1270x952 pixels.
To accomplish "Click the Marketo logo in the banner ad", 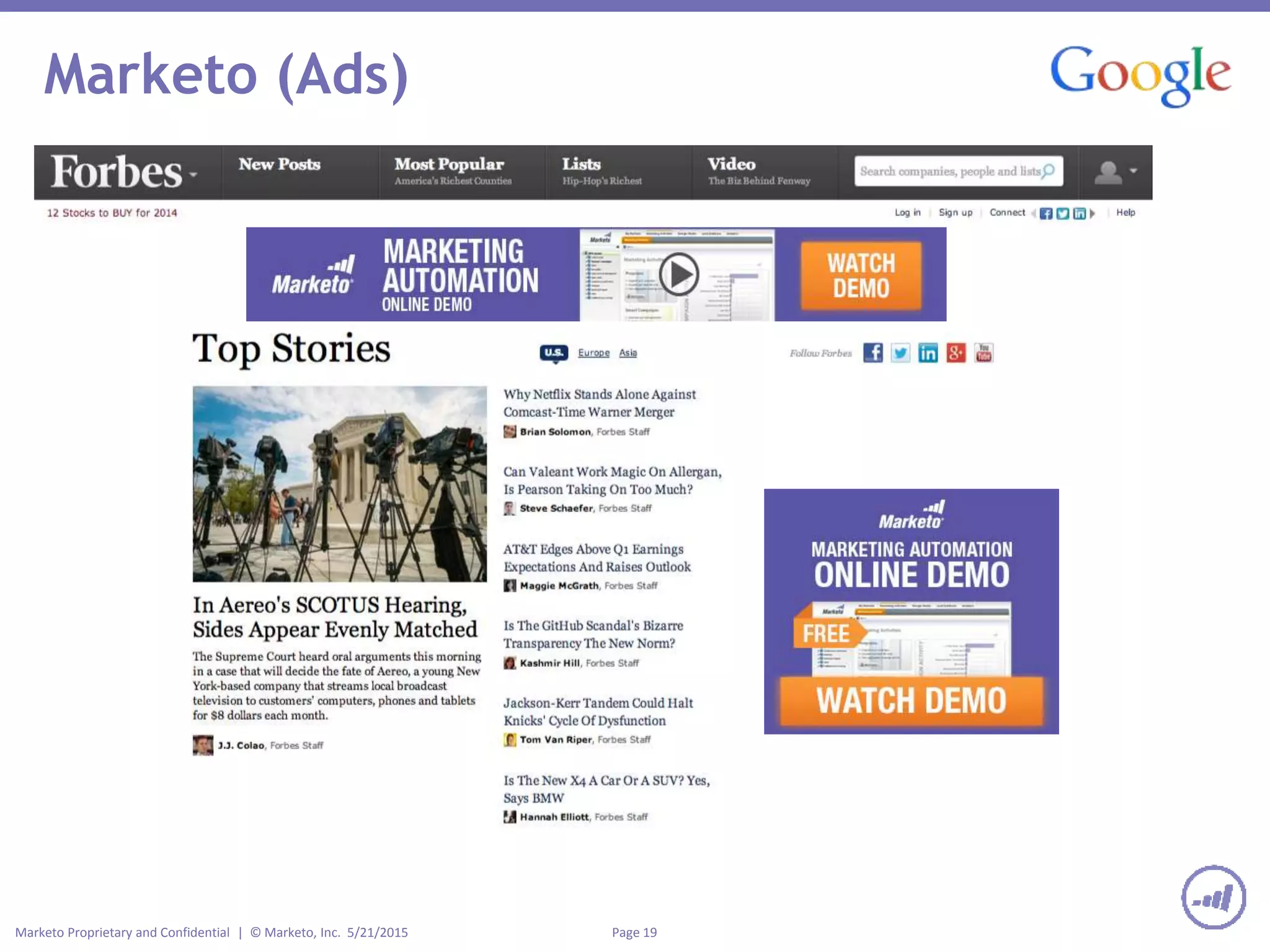I will [313, 276].
